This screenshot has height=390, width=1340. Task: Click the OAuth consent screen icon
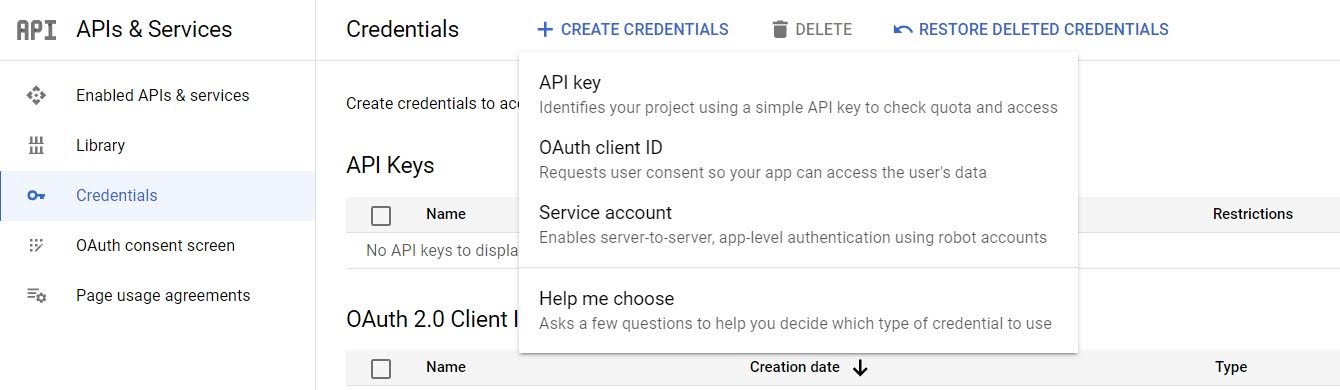[37, 246]
